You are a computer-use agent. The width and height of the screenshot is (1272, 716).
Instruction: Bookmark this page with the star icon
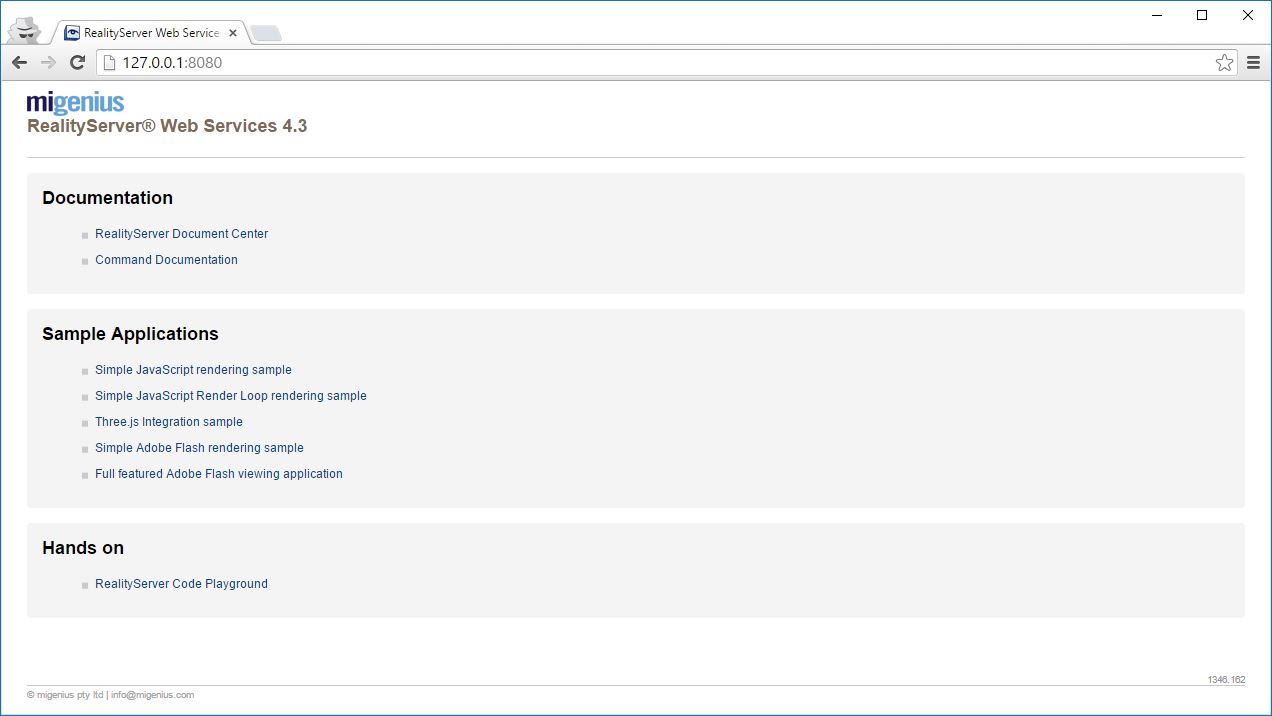1224,63
